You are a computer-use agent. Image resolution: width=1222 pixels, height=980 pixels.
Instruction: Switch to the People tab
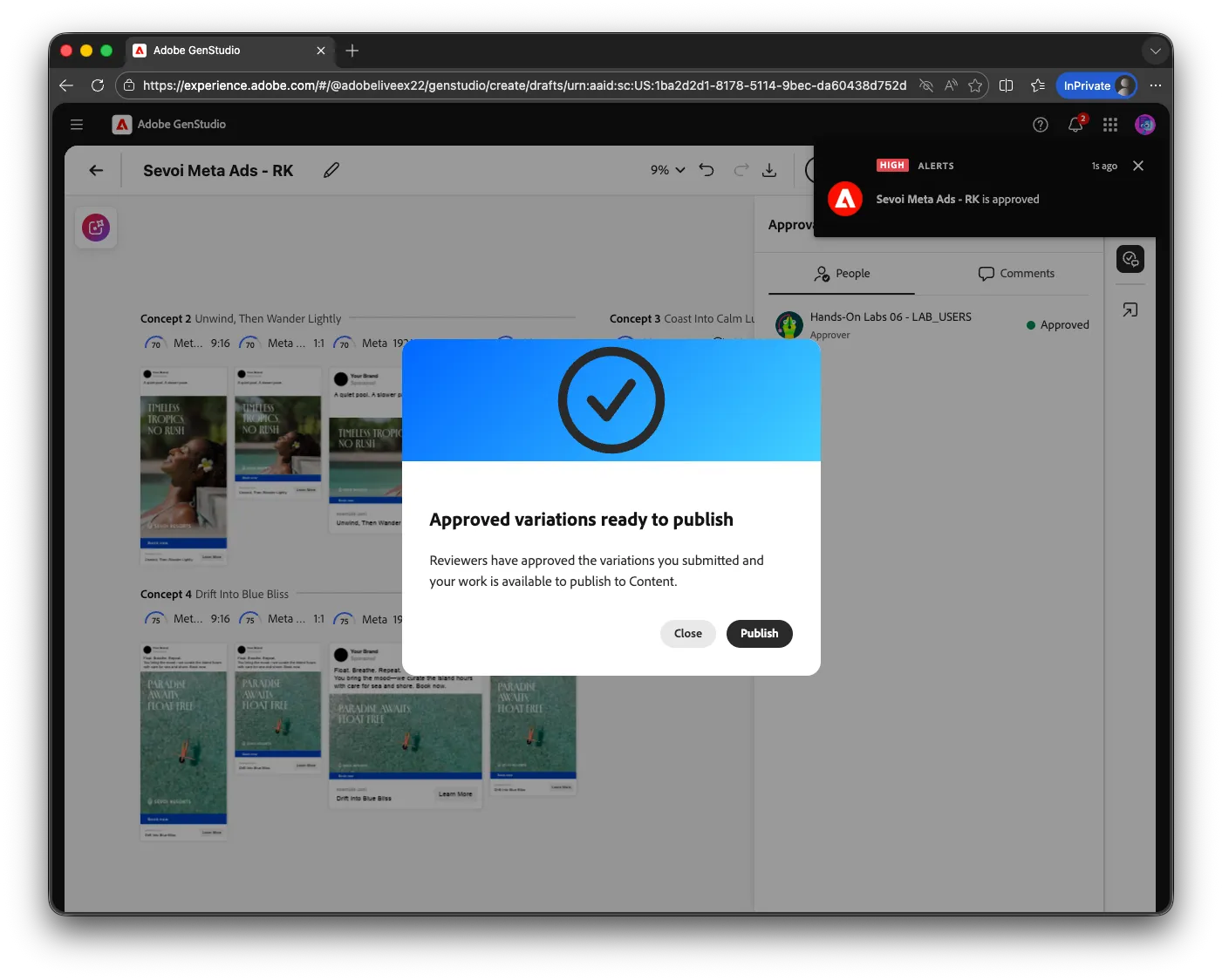pos(842,274)
